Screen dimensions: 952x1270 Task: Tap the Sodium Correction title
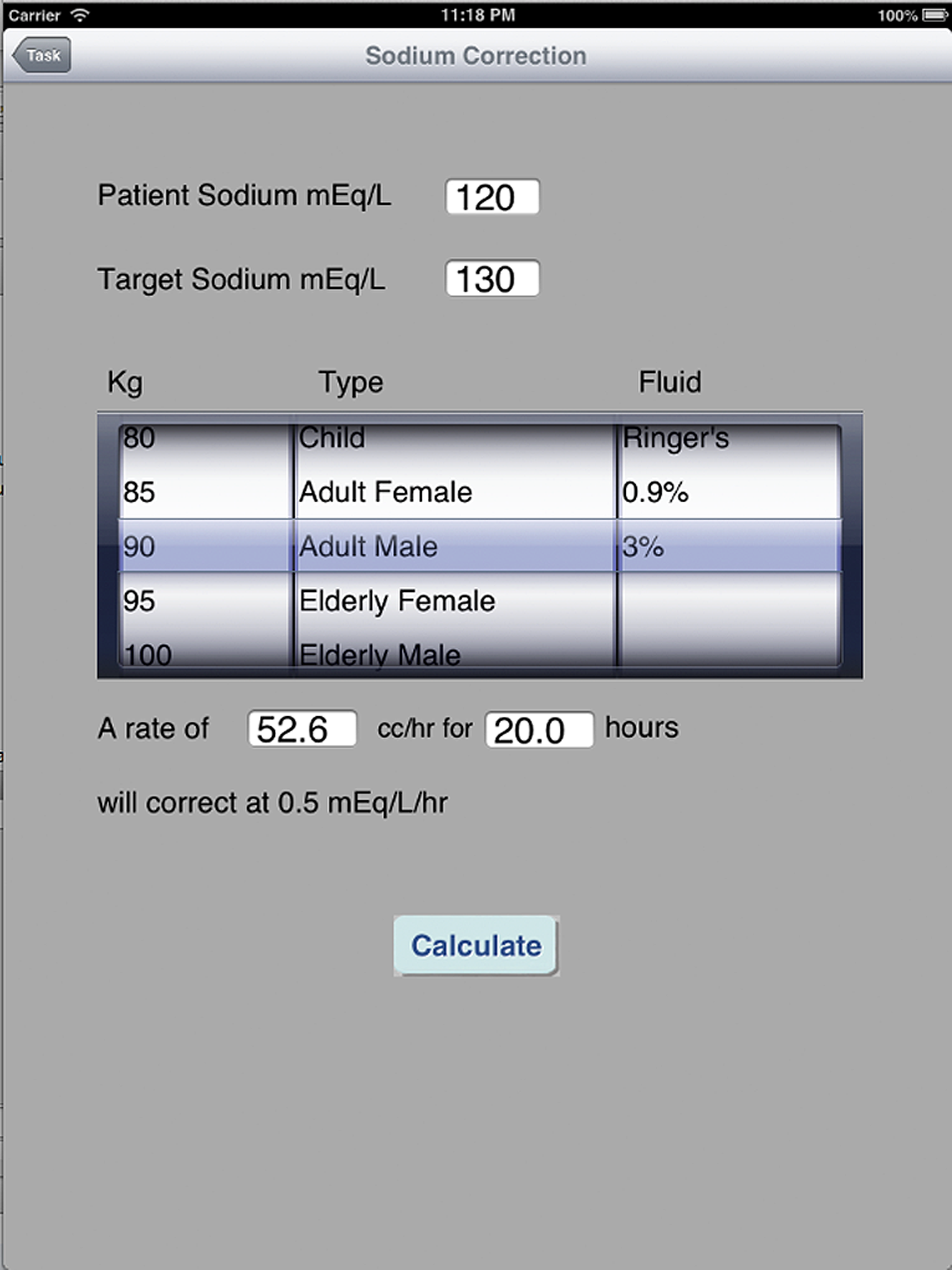tap(476, 55)
